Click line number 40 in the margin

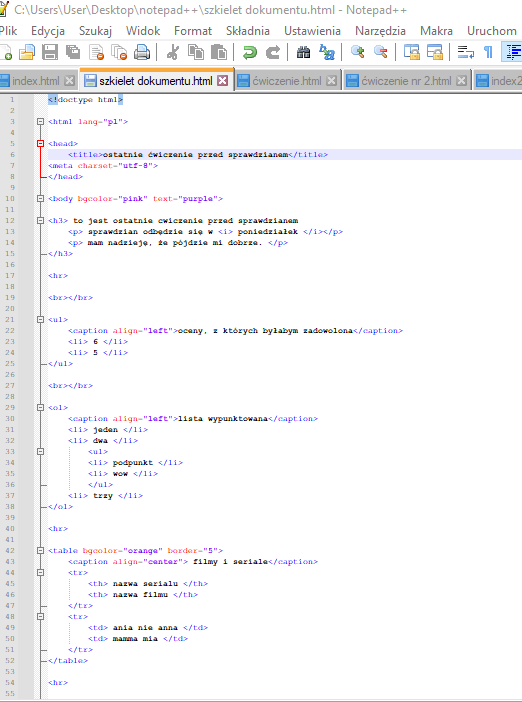(10, 529)
